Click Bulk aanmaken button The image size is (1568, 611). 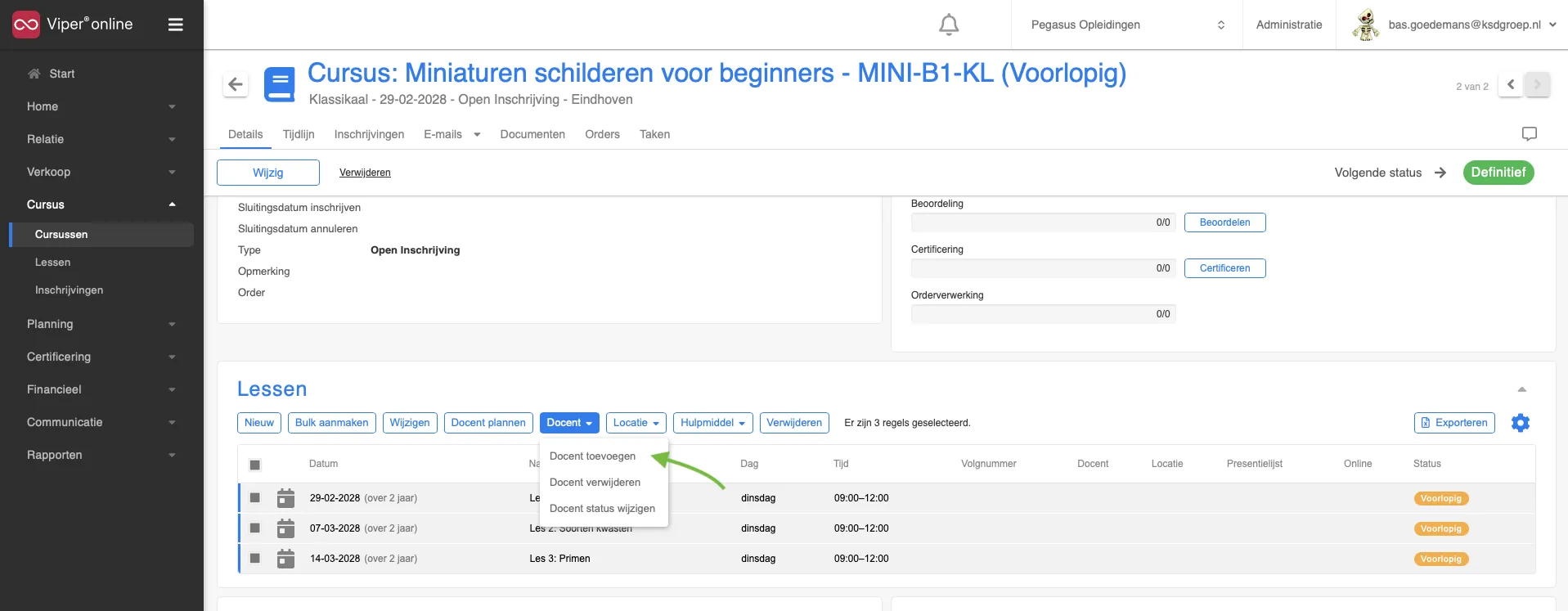(332, 423)
